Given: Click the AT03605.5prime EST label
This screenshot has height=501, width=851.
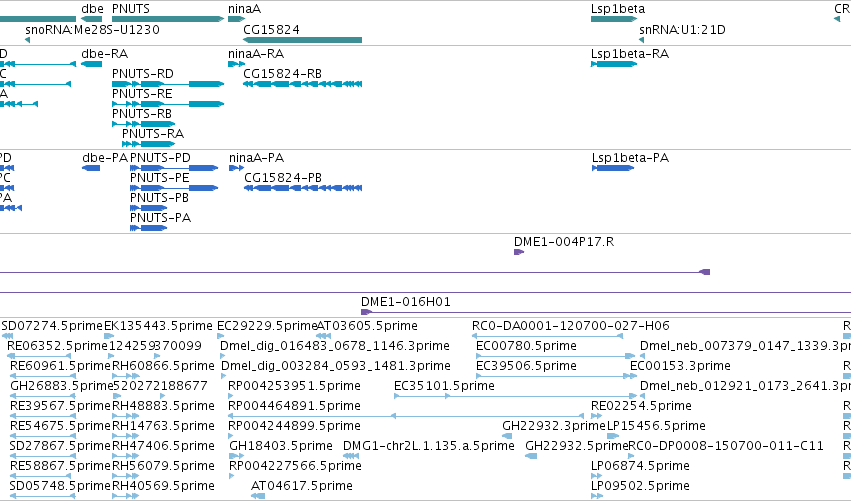Looking at the screenshot, I should (367, 326).
